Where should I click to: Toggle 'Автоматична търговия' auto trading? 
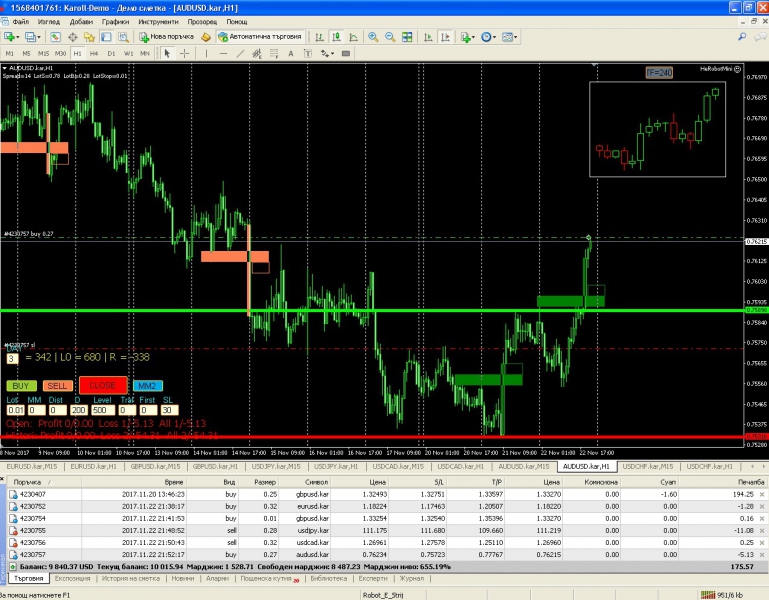[260, 37]
